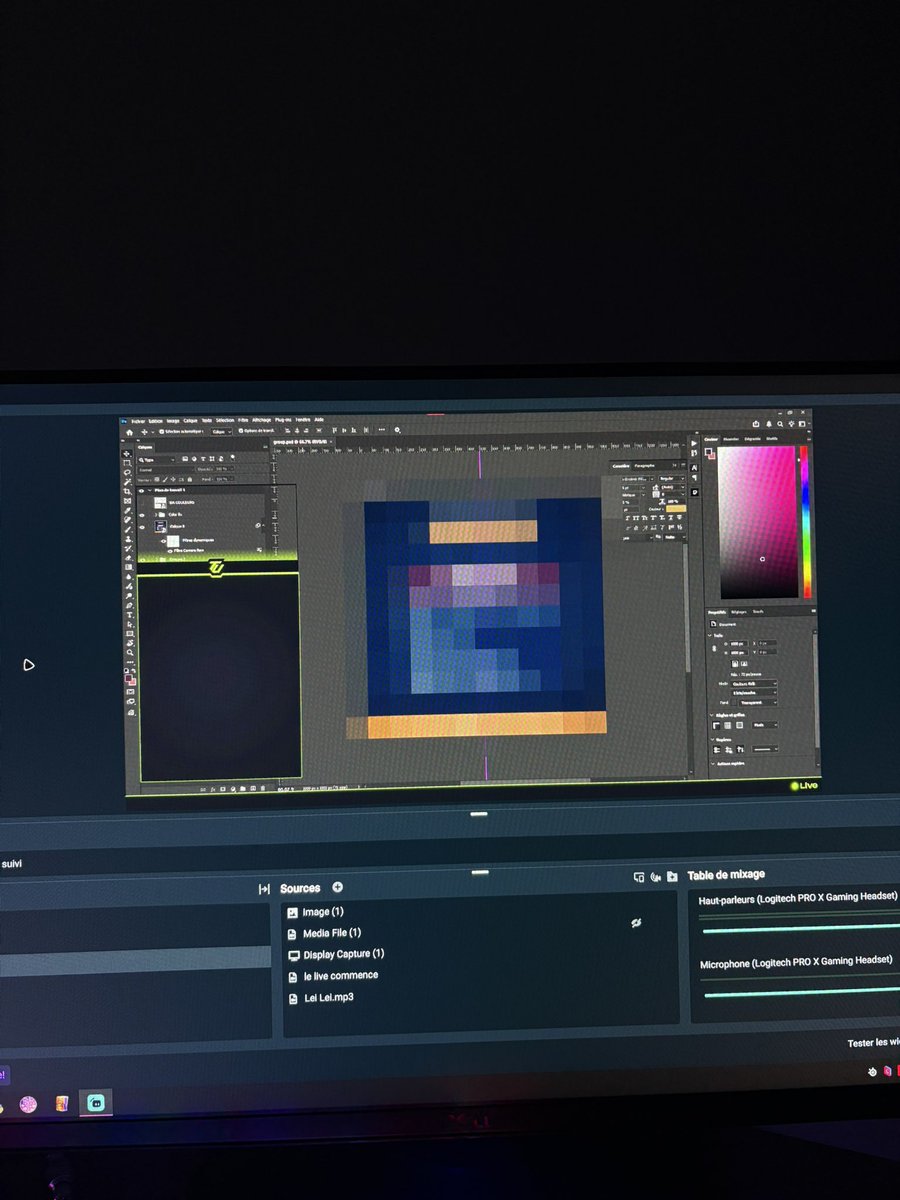The image size is (900, 1200).
Task: Select the Brush tool
Action: pyautogui.click(x=127, y=529)
